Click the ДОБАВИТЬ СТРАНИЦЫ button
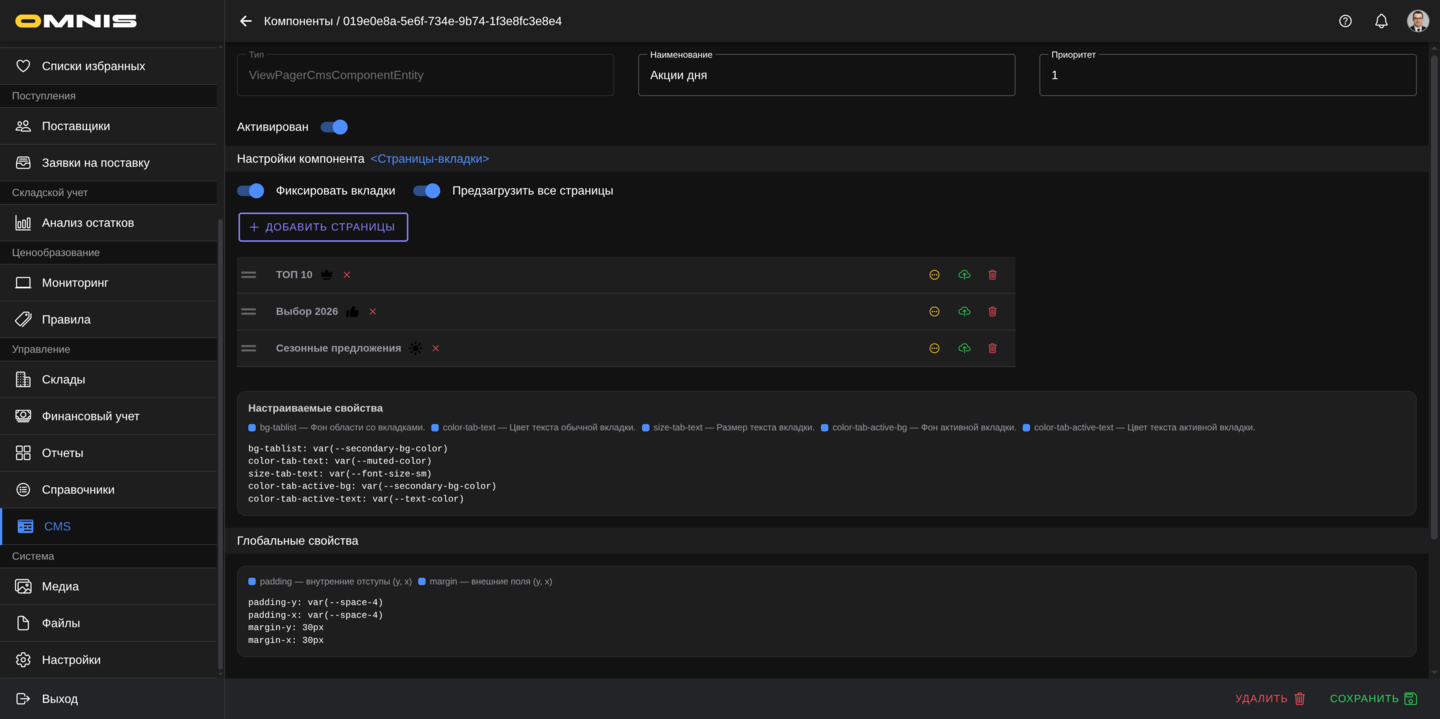The image size is (1440, 719). (323, 227)
